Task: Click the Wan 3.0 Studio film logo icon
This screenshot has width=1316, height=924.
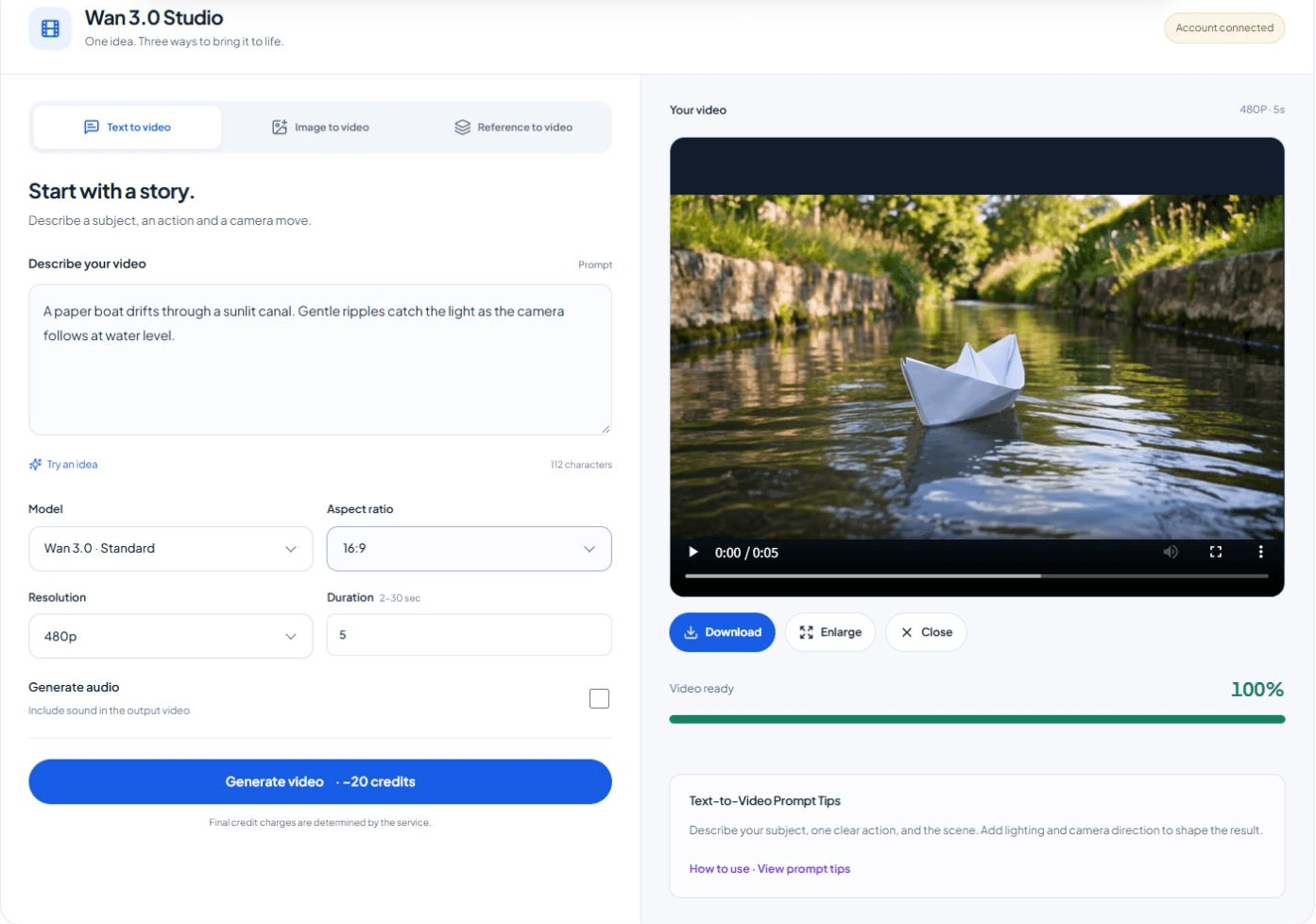Action: click(x=50, y=28)
